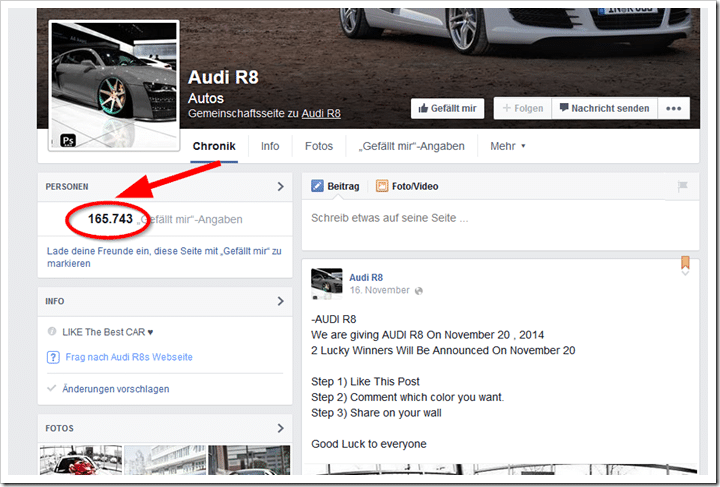This screenshot has height=487, width=720.
Task: Click the thumbs-up icon in Gefällt mir button
Action: coord(423,108)
